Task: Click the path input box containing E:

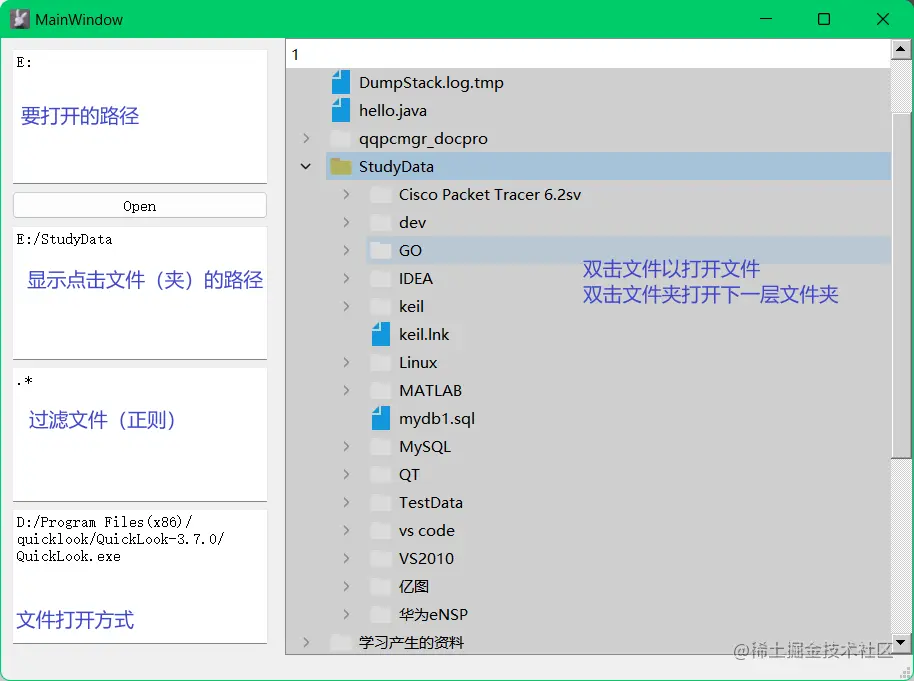Action: [140, 117]
